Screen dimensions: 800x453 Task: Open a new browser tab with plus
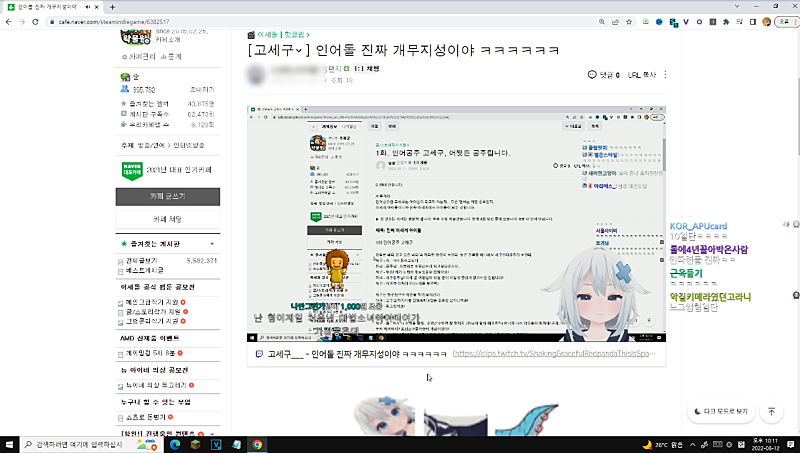click(x=112, y=7)
